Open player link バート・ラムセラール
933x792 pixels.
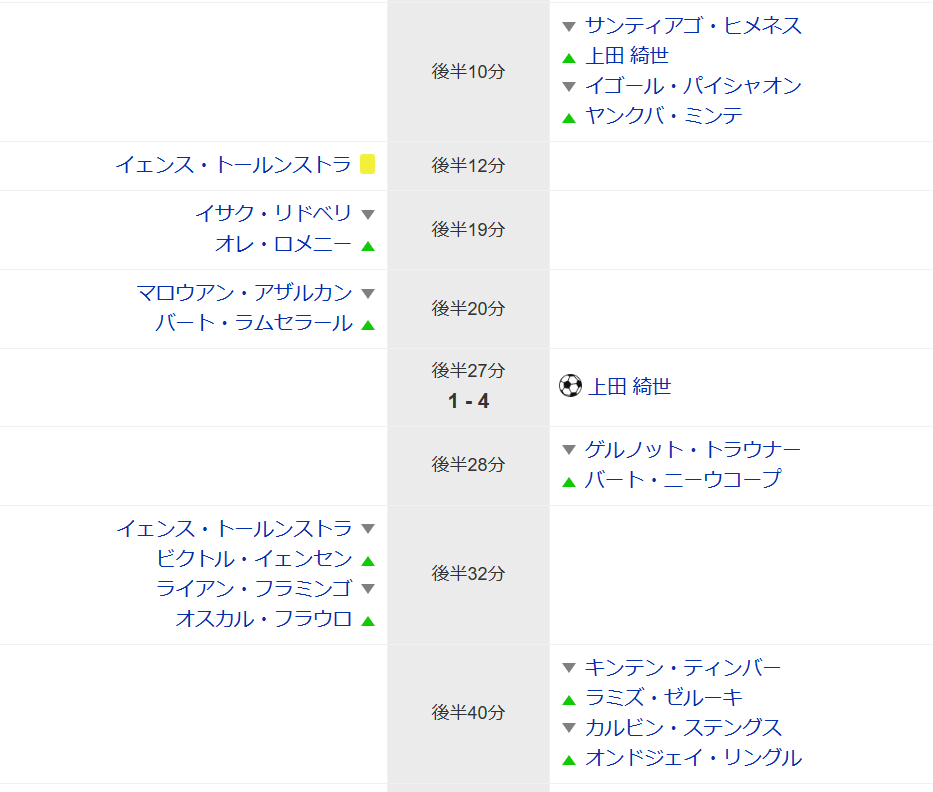[253, 323]
